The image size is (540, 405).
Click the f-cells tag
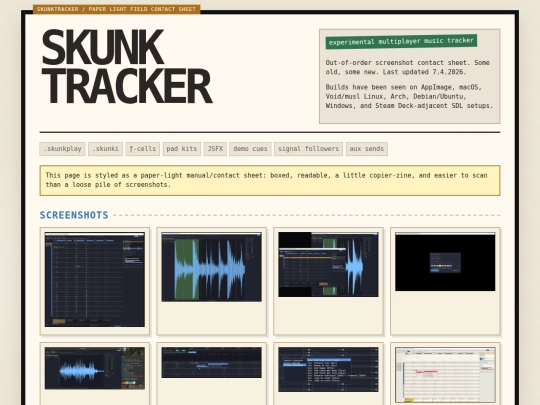[x=143, y=149]
